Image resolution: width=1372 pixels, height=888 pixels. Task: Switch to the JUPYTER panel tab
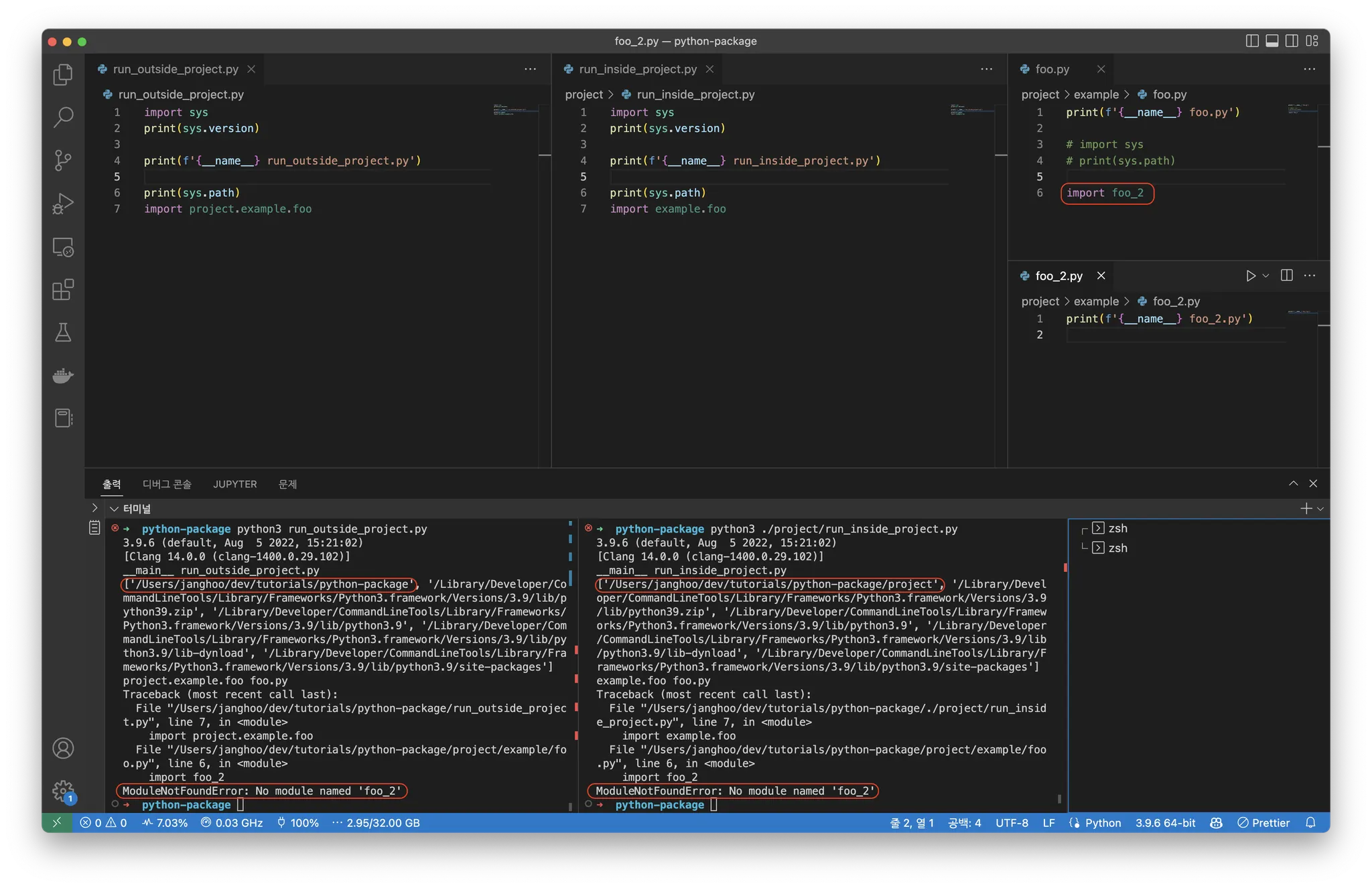click(x=234, y=484)
